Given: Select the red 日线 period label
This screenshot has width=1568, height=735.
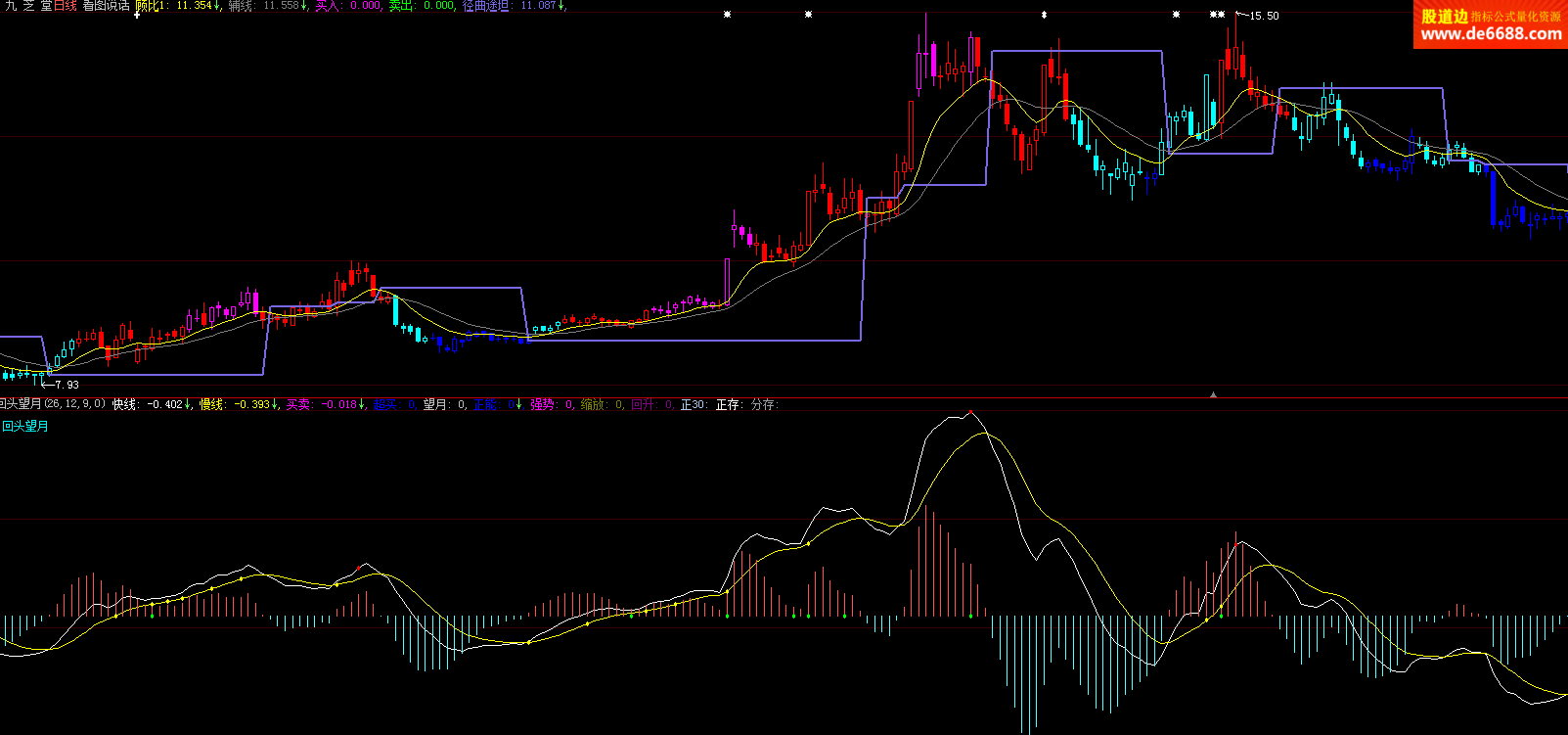Looking at the screenshot, I should (66, 6).
